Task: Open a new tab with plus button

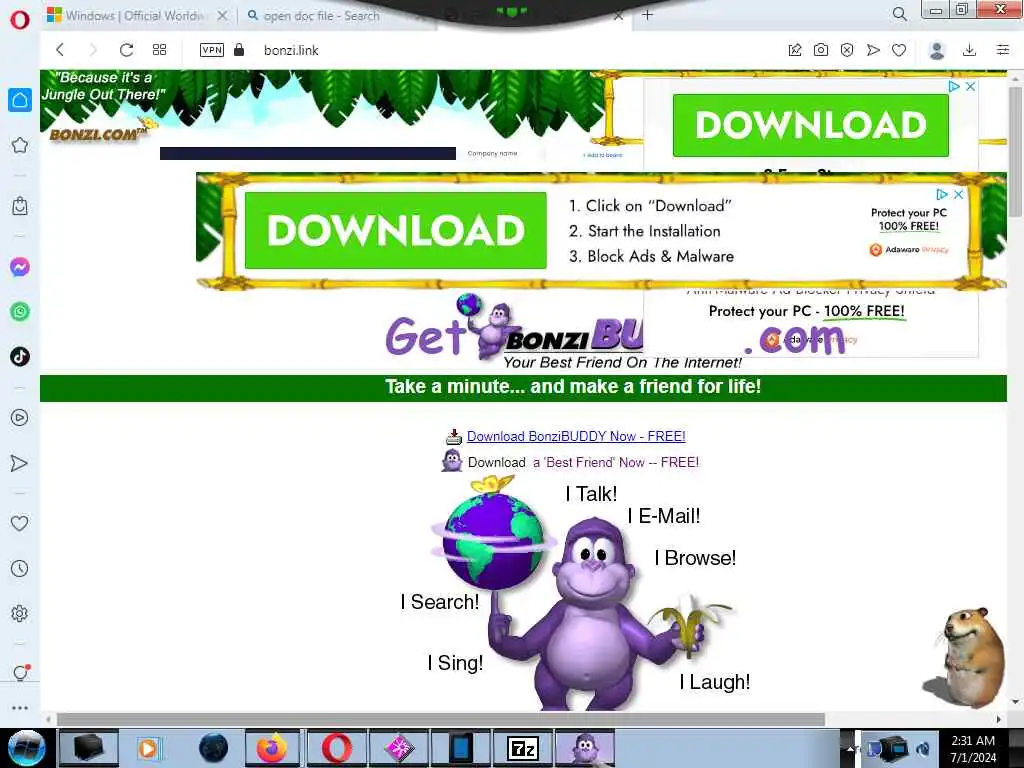Action: (647, 14)
